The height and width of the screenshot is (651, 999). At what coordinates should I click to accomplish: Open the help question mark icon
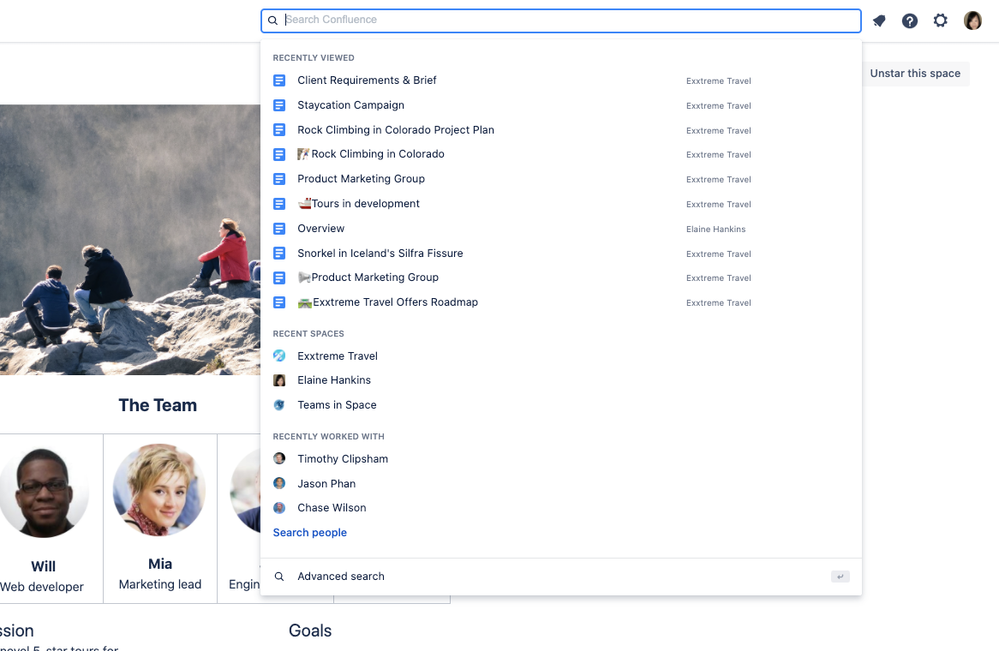tap(910, 21)
